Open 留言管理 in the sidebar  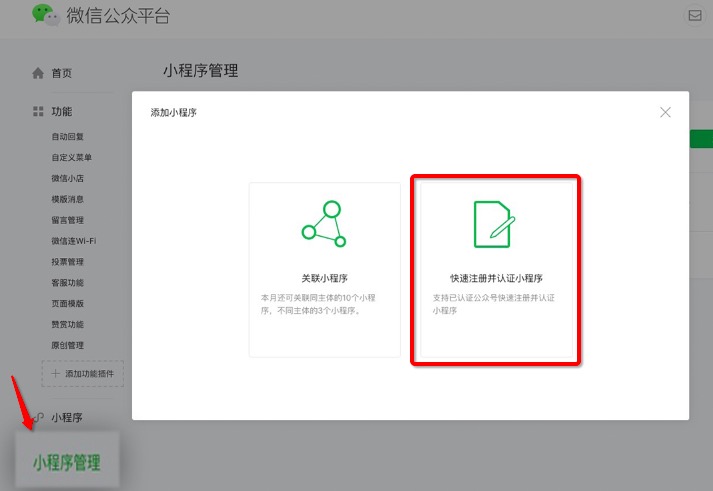click(68, 220)
